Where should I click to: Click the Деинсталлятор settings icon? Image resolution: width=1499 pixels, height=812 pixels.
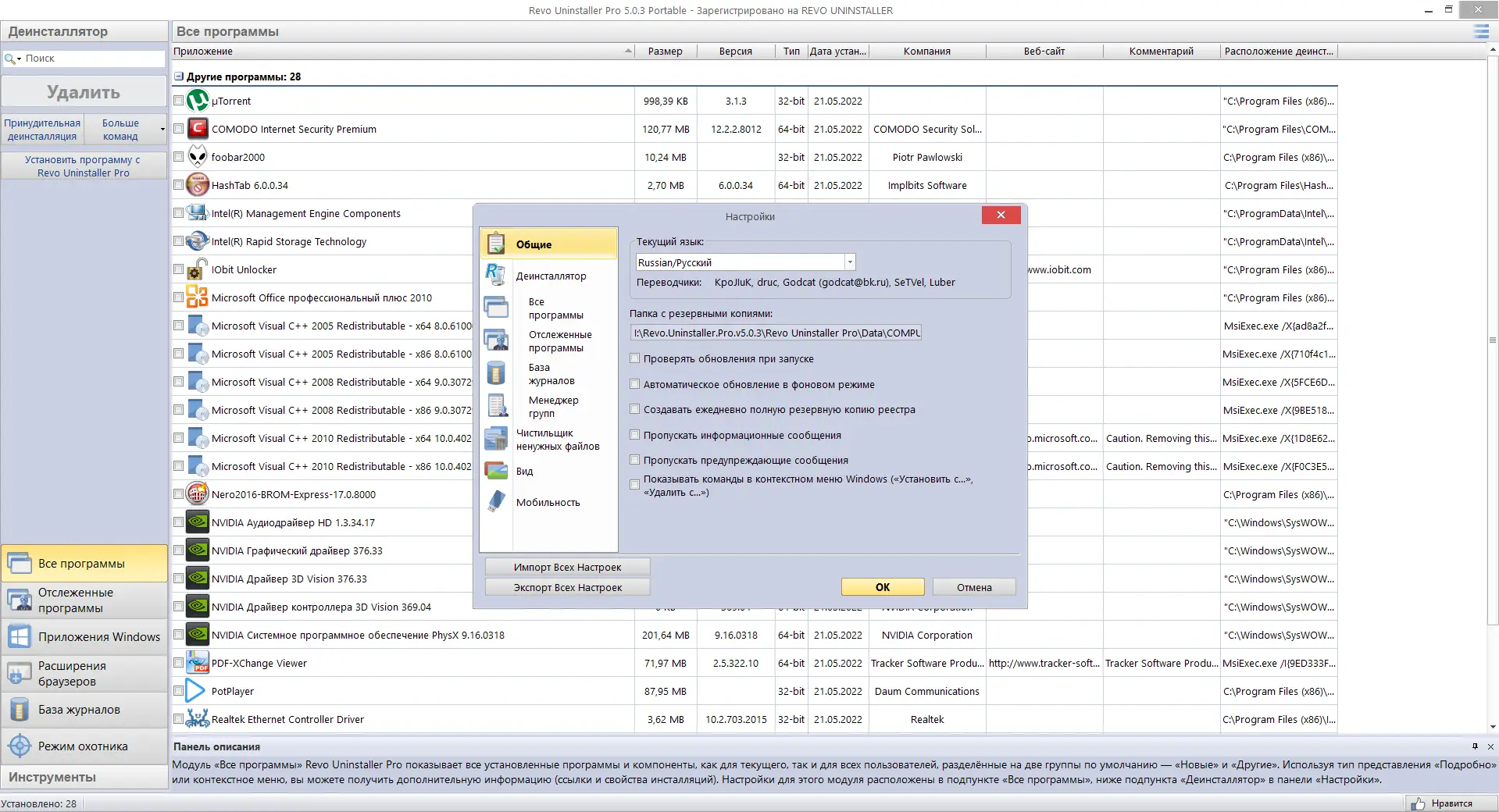tap(496, 275)
